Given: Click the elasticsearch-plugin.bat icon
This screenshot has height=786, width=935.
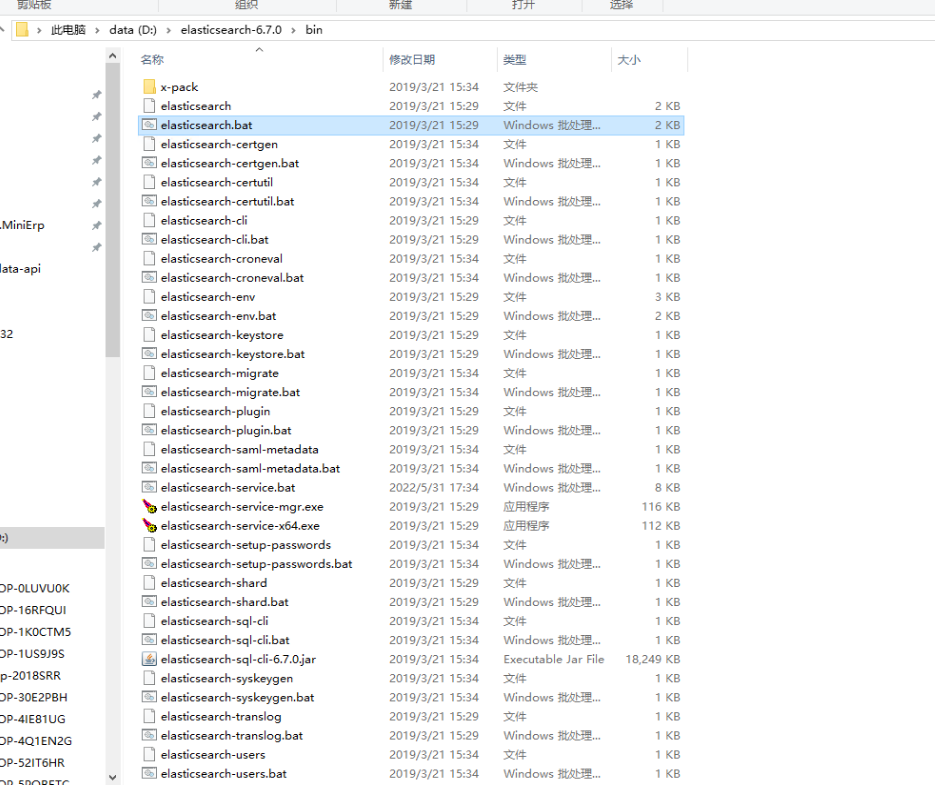Looking at the screenshot, I should click(x=150, y=431).
